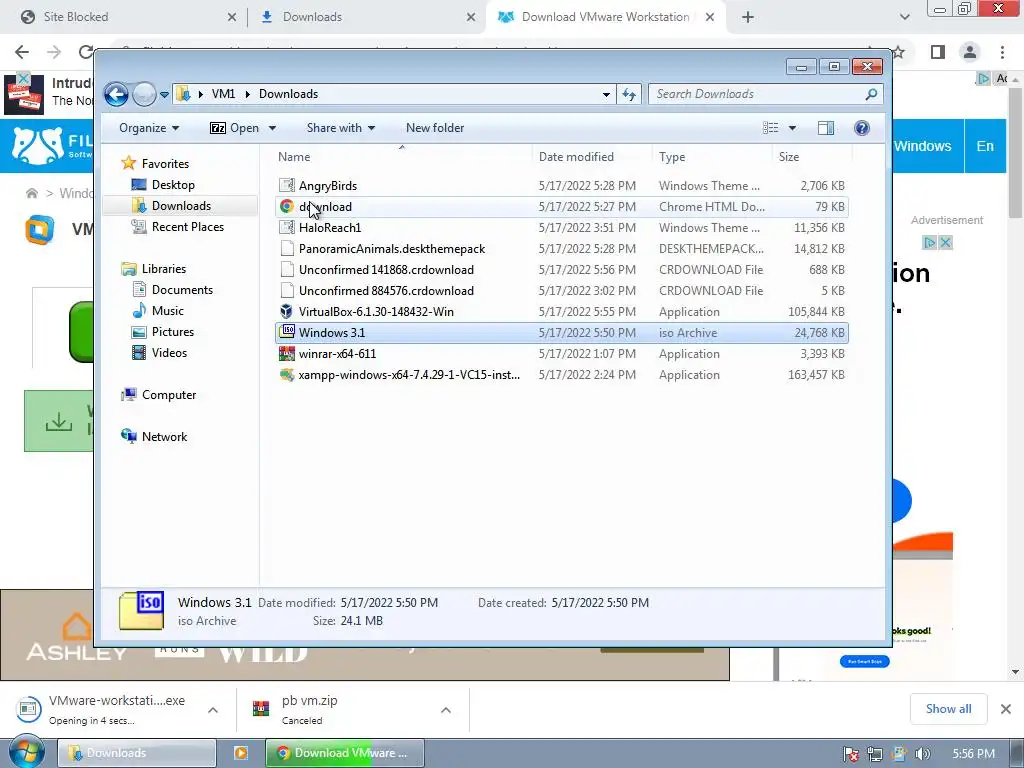
Task: Click Show all downloads button
Action: 948,709
